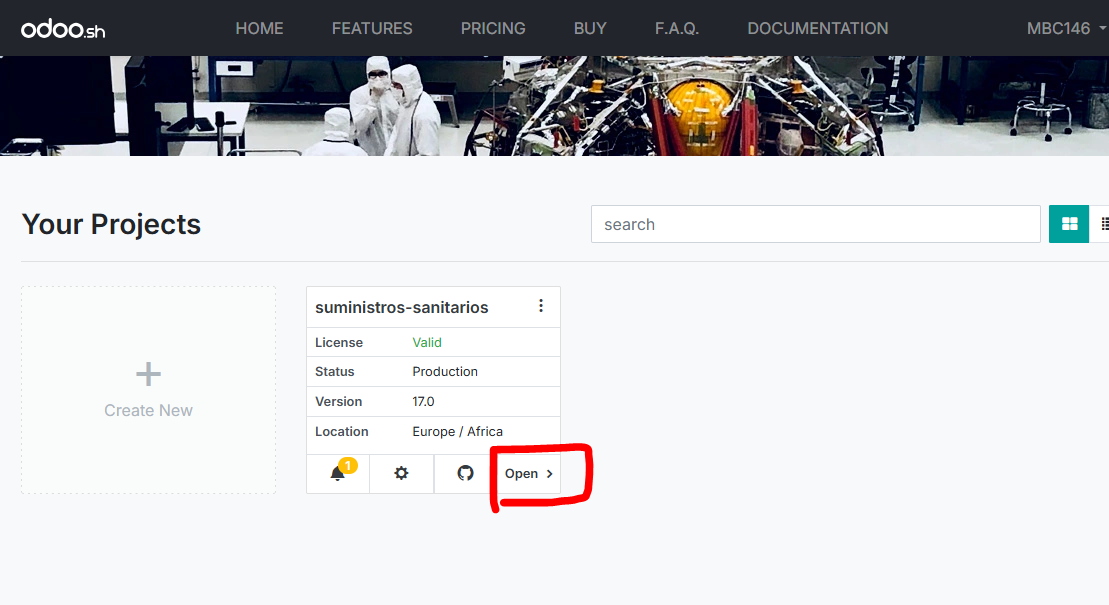Screen dimensions: 1109x605
Task: Click the odoo.sh logo
Action: (63, 29)
